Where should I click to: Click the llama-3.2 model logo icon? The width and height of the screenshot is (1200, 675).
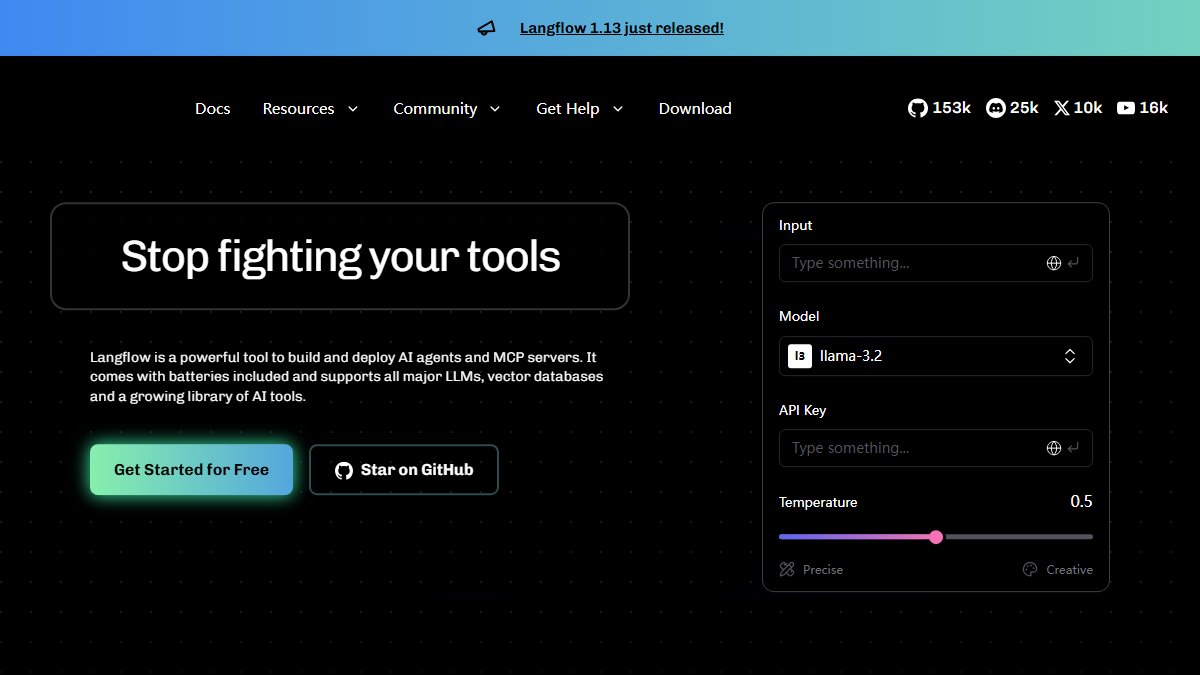pos(800,356)
